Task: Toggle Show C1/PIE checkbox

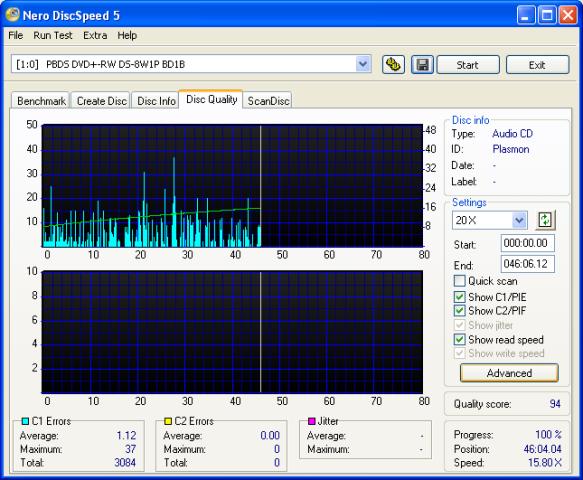Action: click(x=460, y=297)
